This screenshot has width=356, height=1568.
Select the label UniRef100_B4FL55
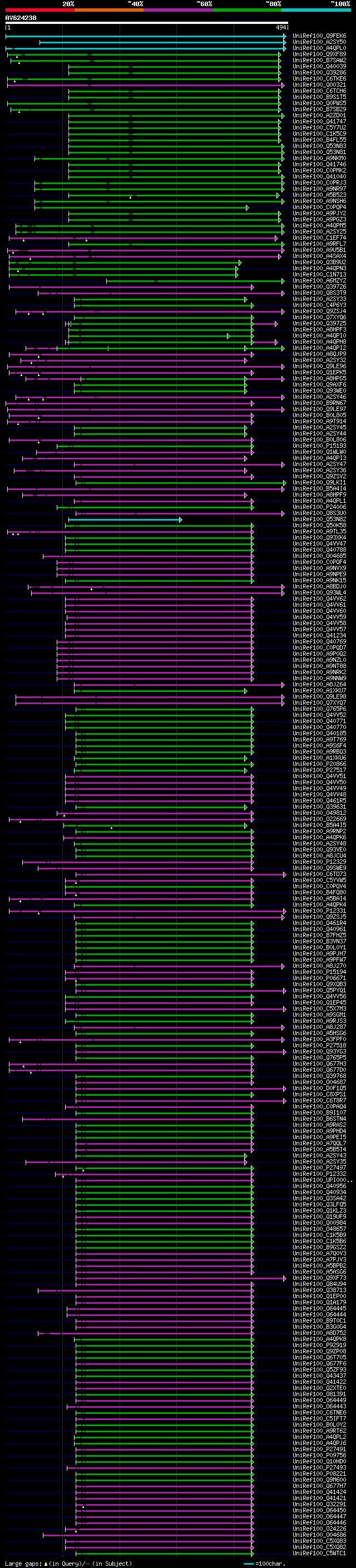click(319, 140)
